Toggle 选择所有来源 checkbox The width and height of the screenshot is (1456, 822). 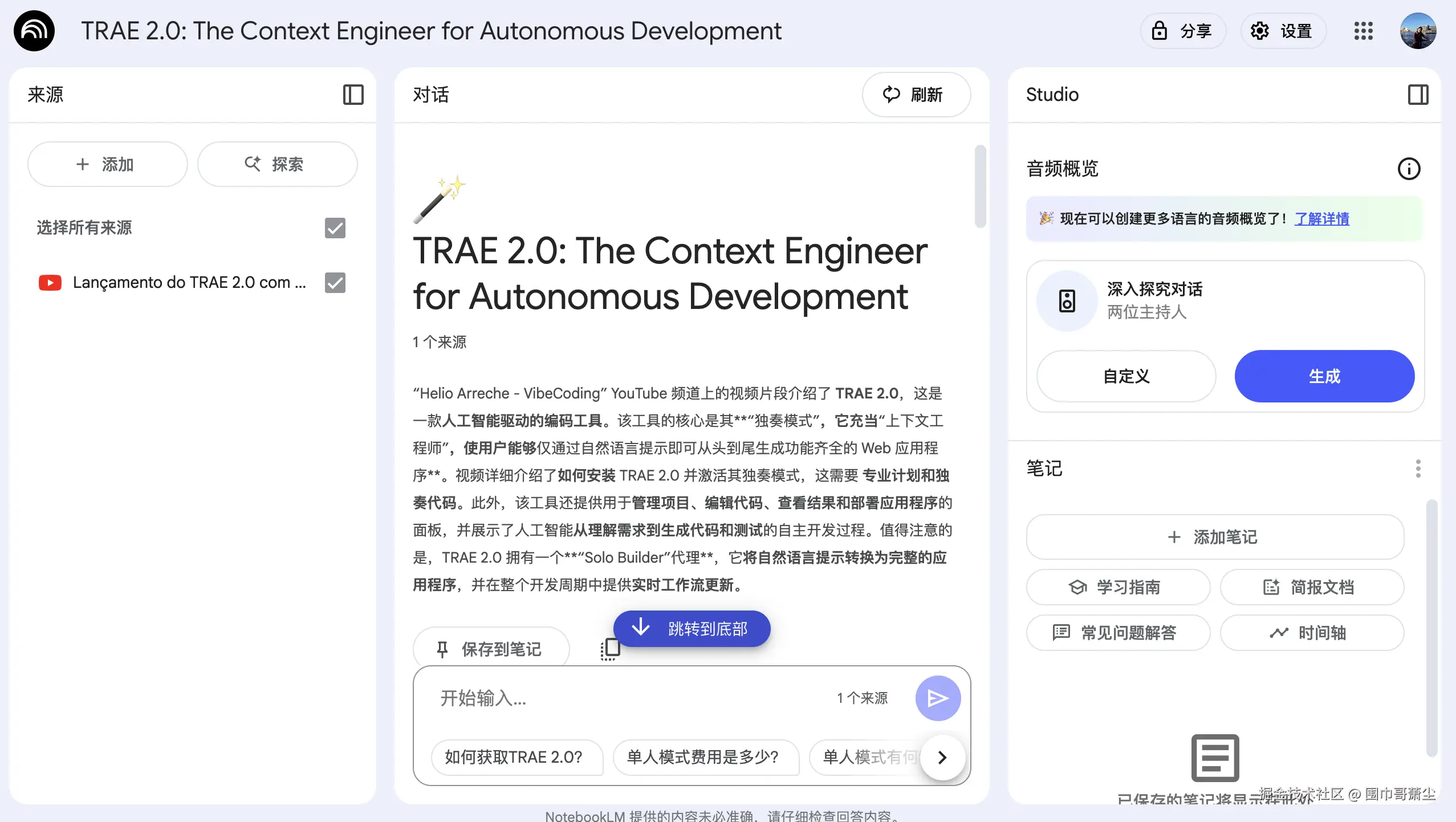(x=335, y=228)
